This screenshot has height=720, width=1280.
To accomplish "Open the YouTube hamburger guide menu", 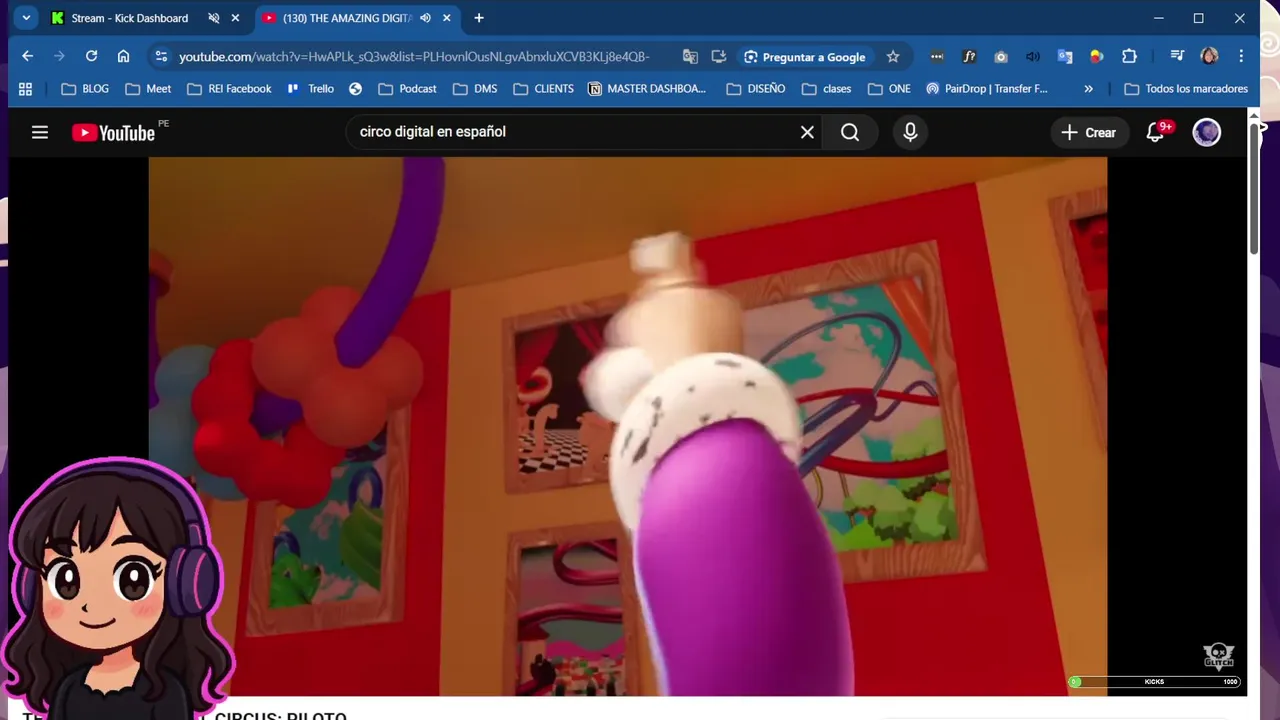I will click(x=40, y=132).
